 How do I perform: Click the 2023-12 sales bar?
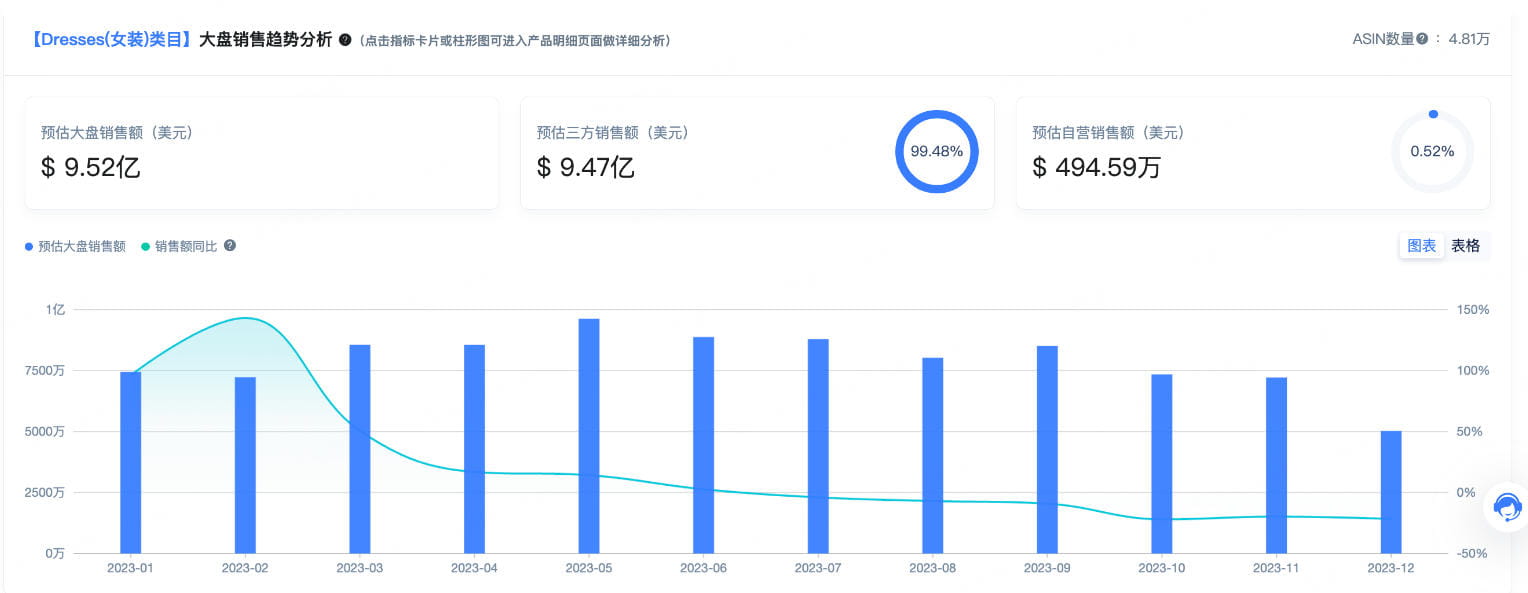1389,490
